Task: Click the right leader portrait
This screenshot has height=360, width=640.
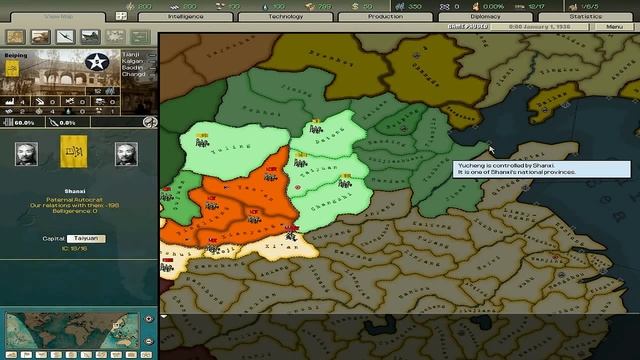Action: (127, 154)
